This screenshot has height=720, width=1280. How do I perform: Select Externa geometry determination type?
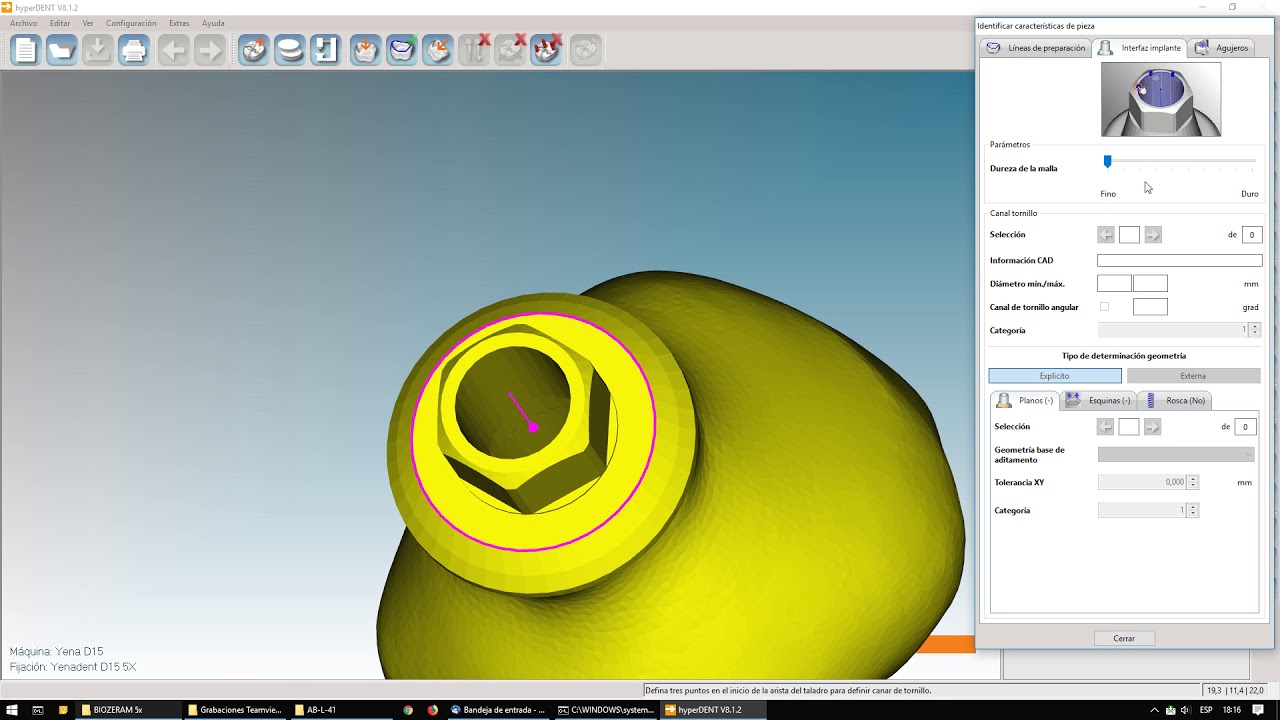(x=1193, y=376)
